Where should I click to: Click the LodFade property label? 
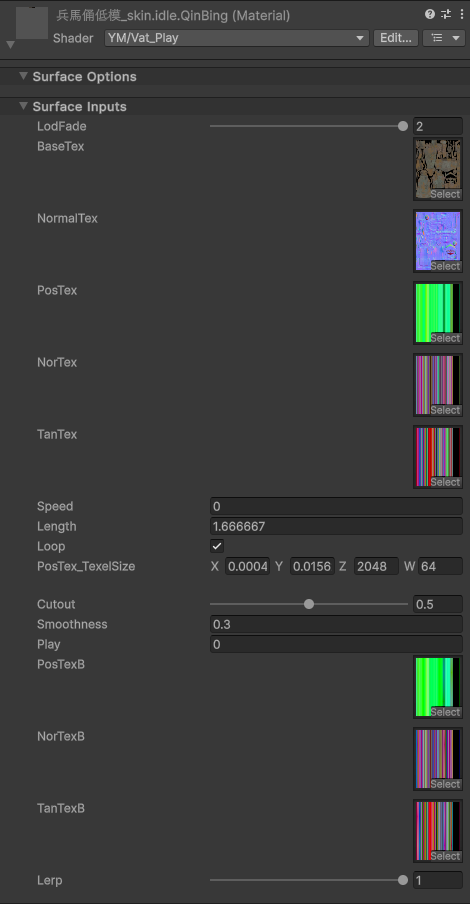62,126
